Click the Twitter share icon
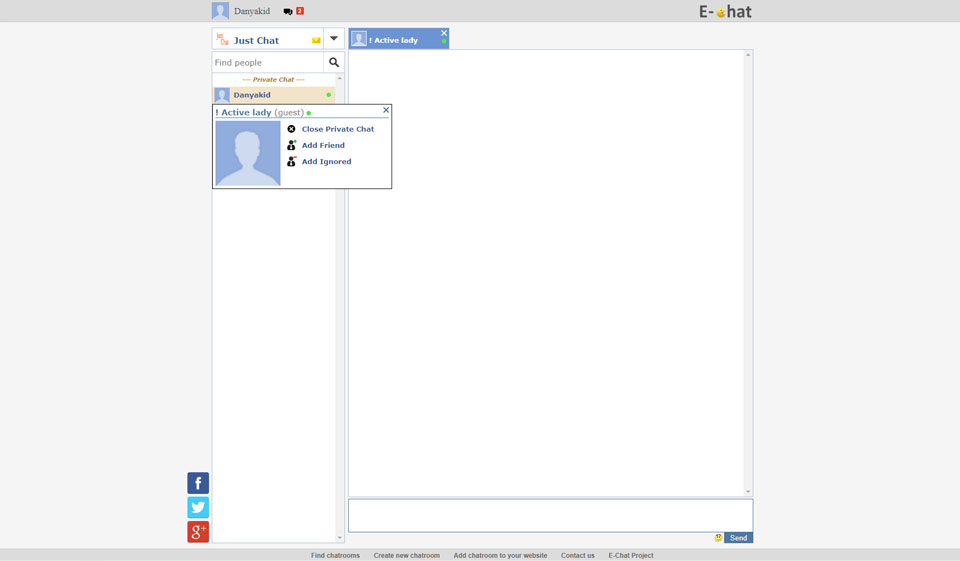 198,507
